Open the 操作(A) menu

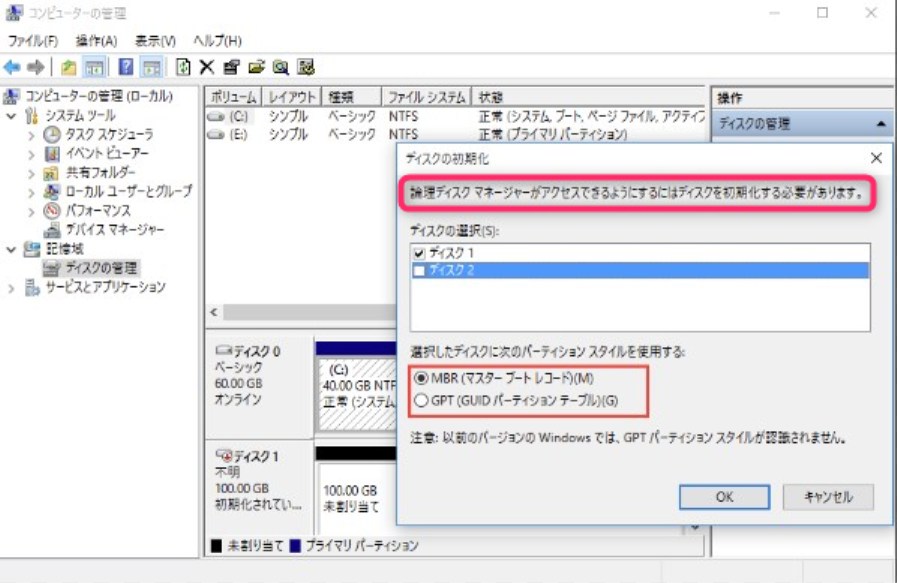96,41
